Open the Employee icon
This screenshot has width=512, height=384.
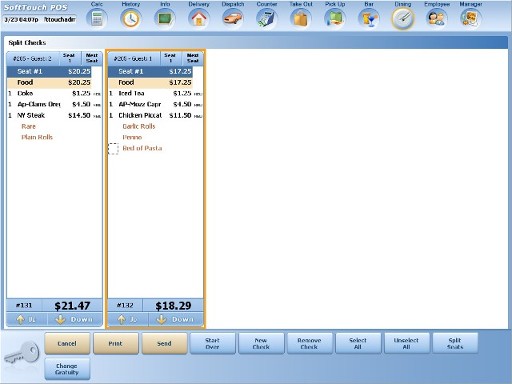tap(437, 18)
